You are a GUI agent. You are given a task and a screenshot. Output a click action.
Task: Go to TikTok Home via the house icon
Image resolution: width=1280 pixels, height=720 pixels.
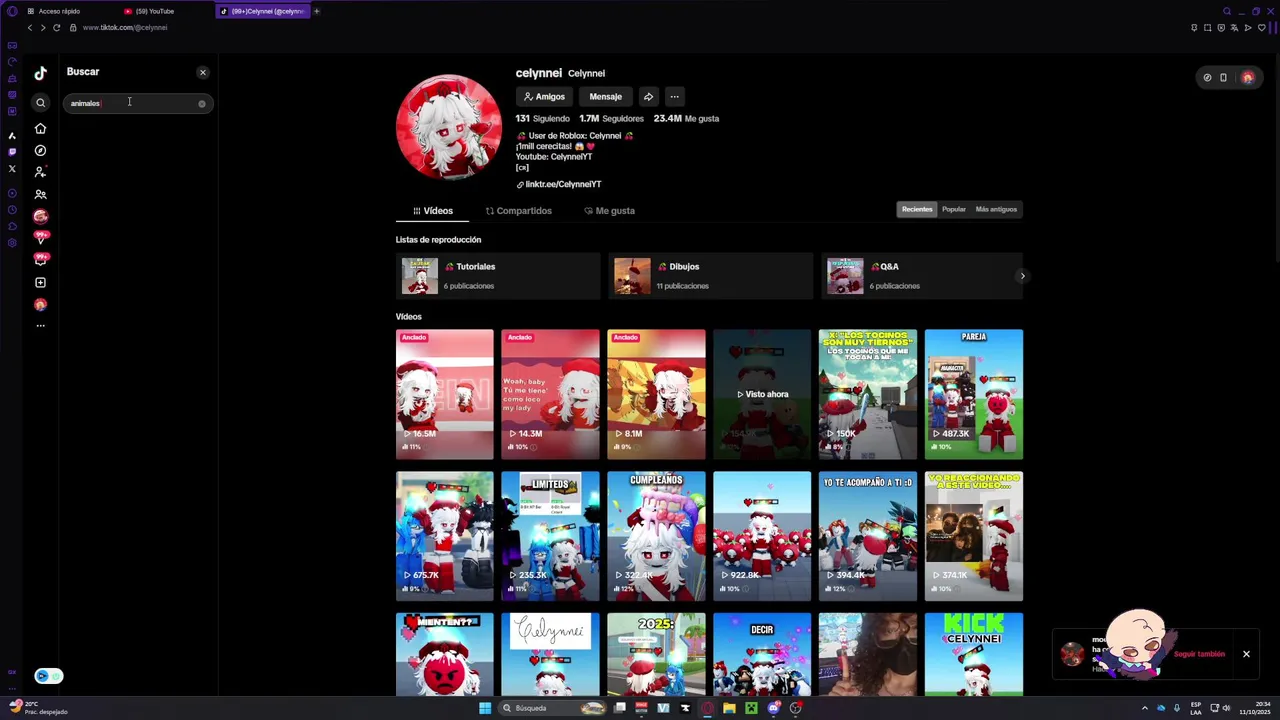pyautogui.click(x=40, y=128)
